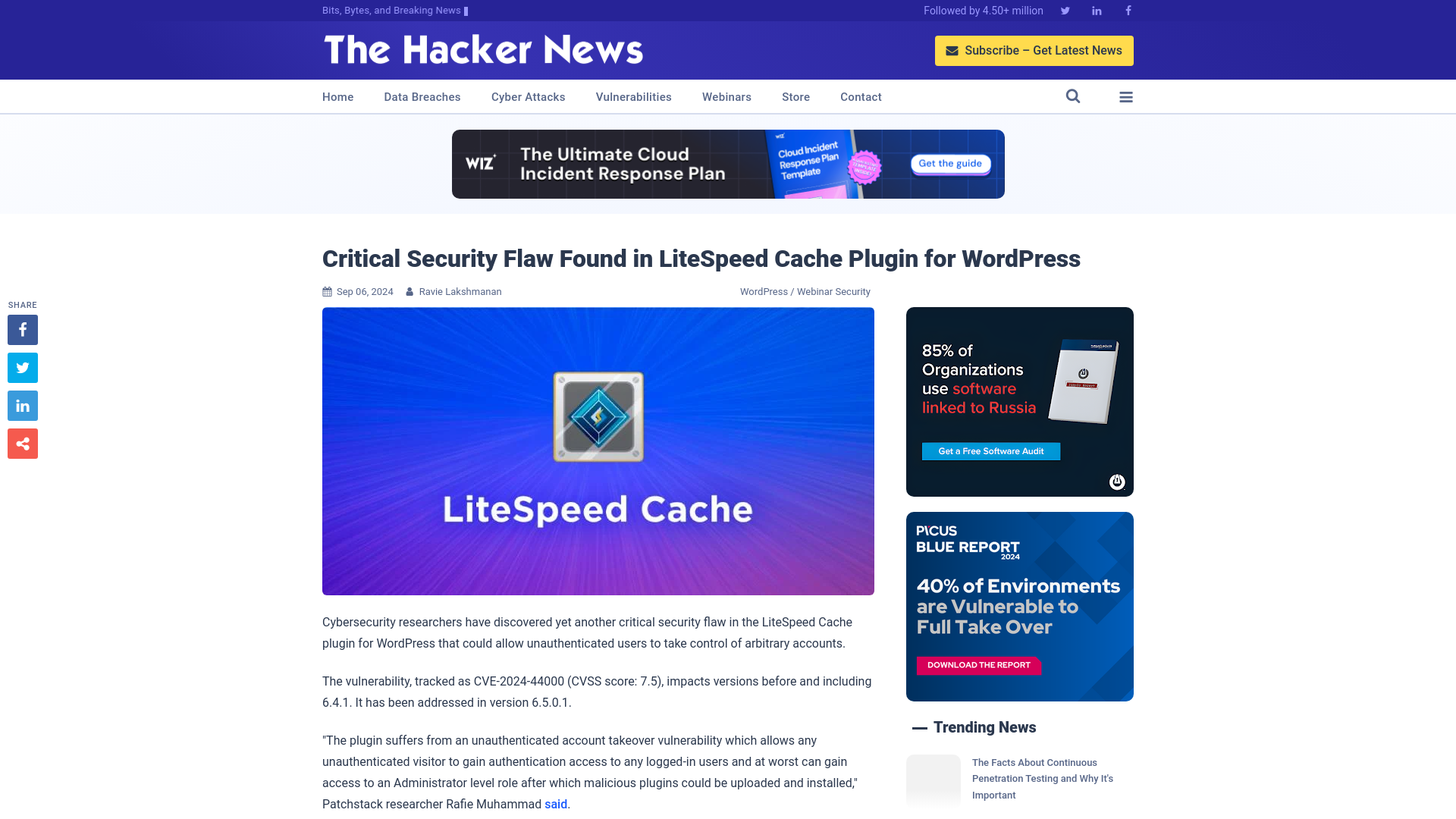The height and width of the screenshot is (819, 1456).
Task: Toggle the WordPress category filter
Action: [763, 291]
